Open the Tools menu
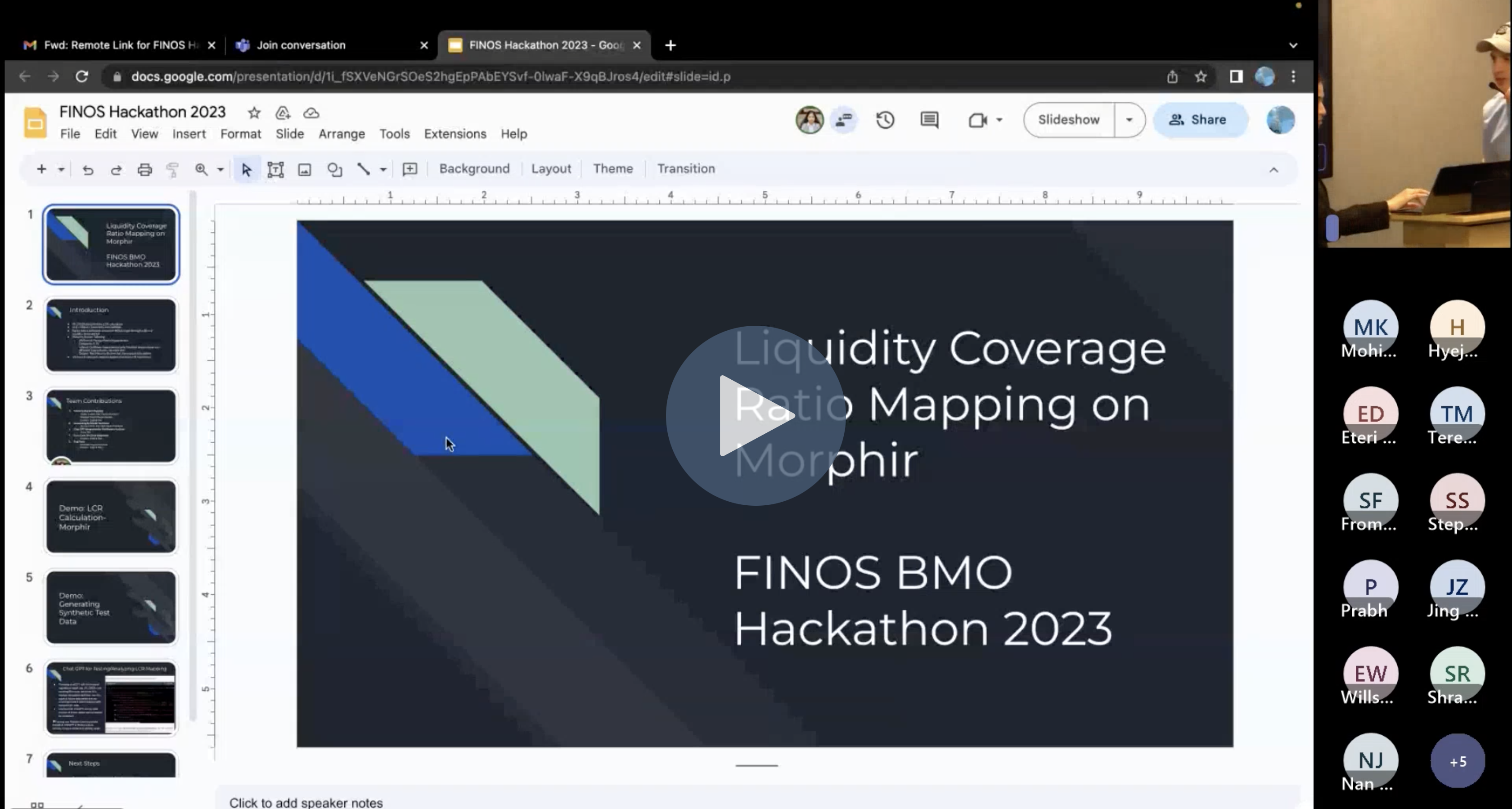This screenshot has height=809, width=1512. [x=395, y=134]
